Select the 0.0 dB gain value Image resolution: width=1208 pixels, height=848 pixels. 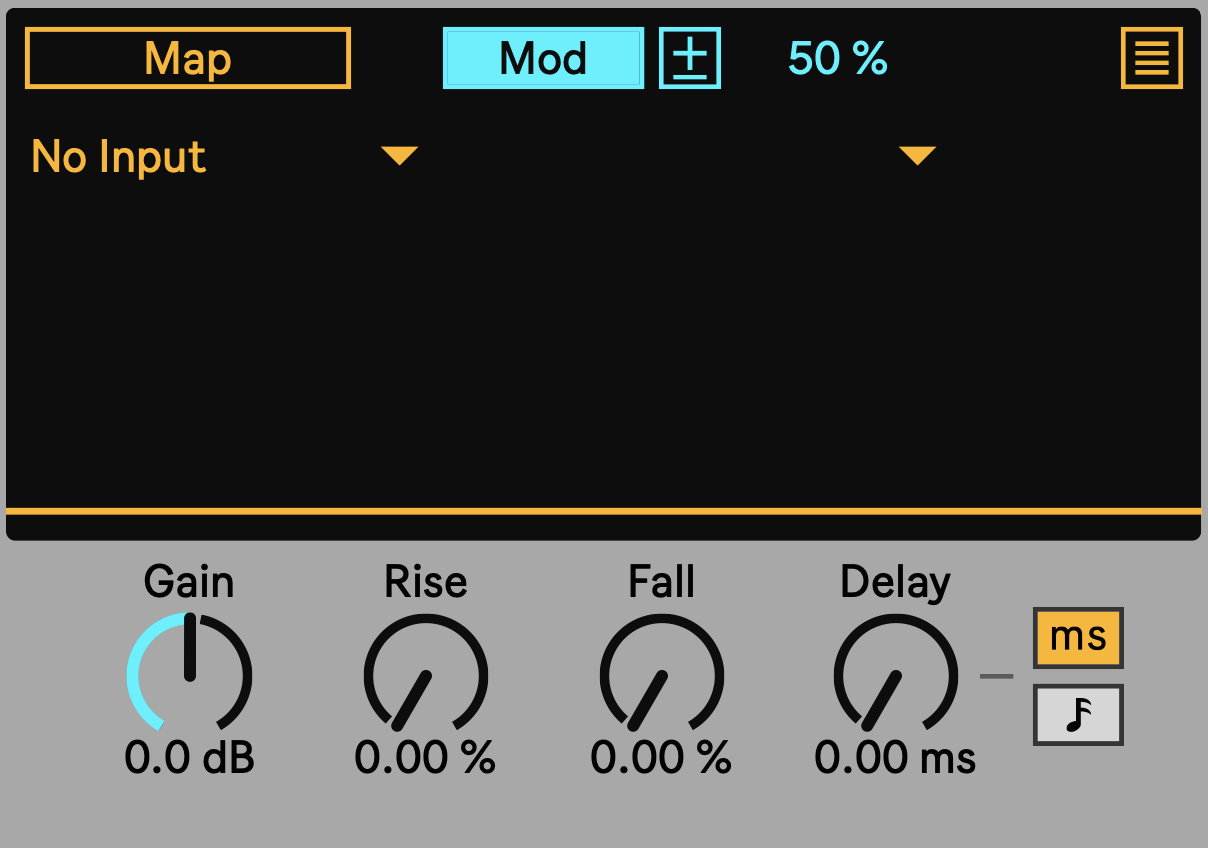click(x=190, y=759)
